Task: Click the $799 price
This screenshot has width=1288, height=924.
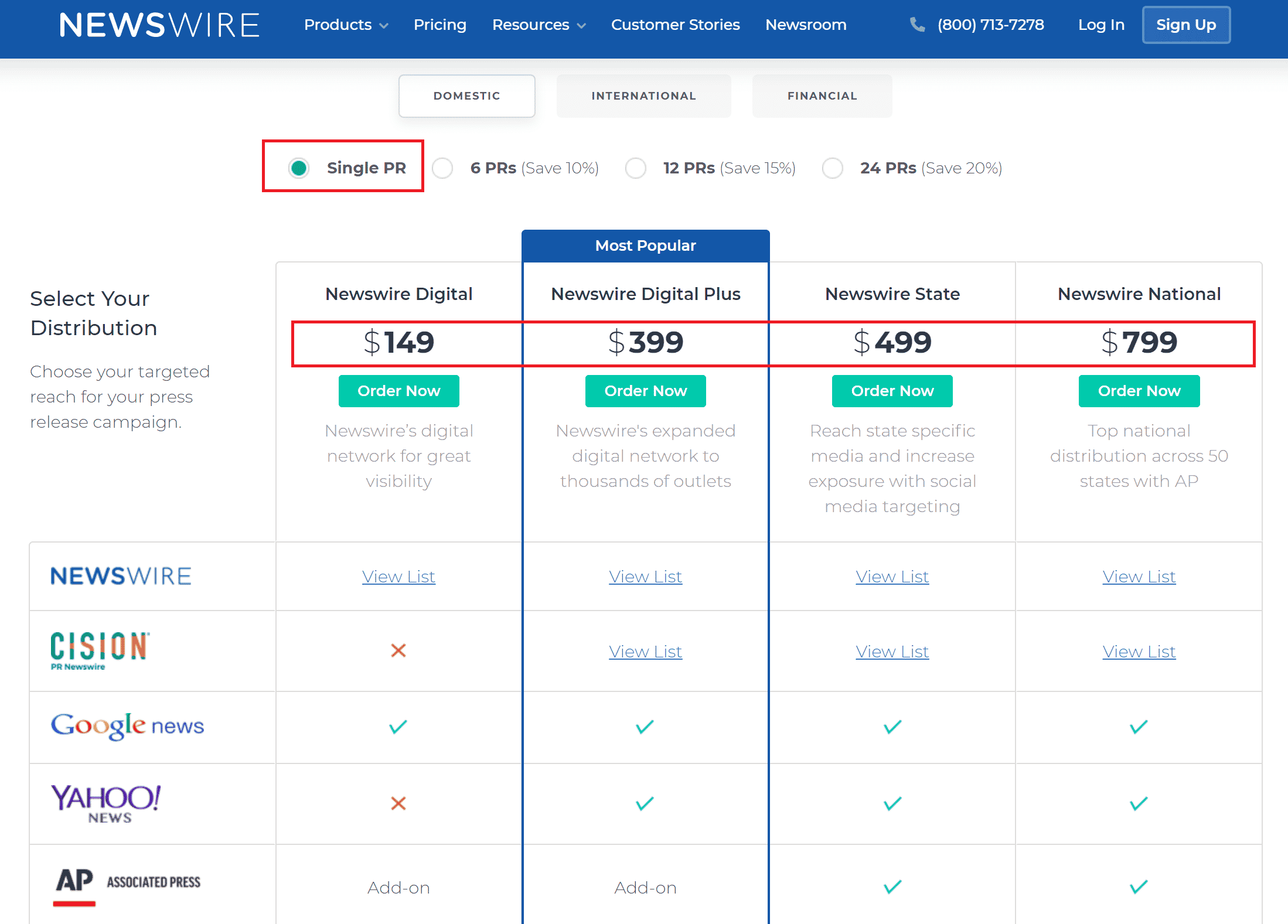Action: [1139, 342]
